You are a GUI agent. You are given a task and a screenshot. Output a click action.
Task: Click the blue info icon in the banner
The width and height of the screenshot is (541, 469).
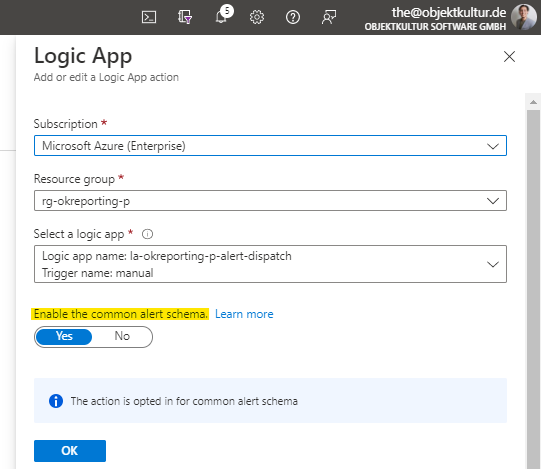[x=56, y=401]
